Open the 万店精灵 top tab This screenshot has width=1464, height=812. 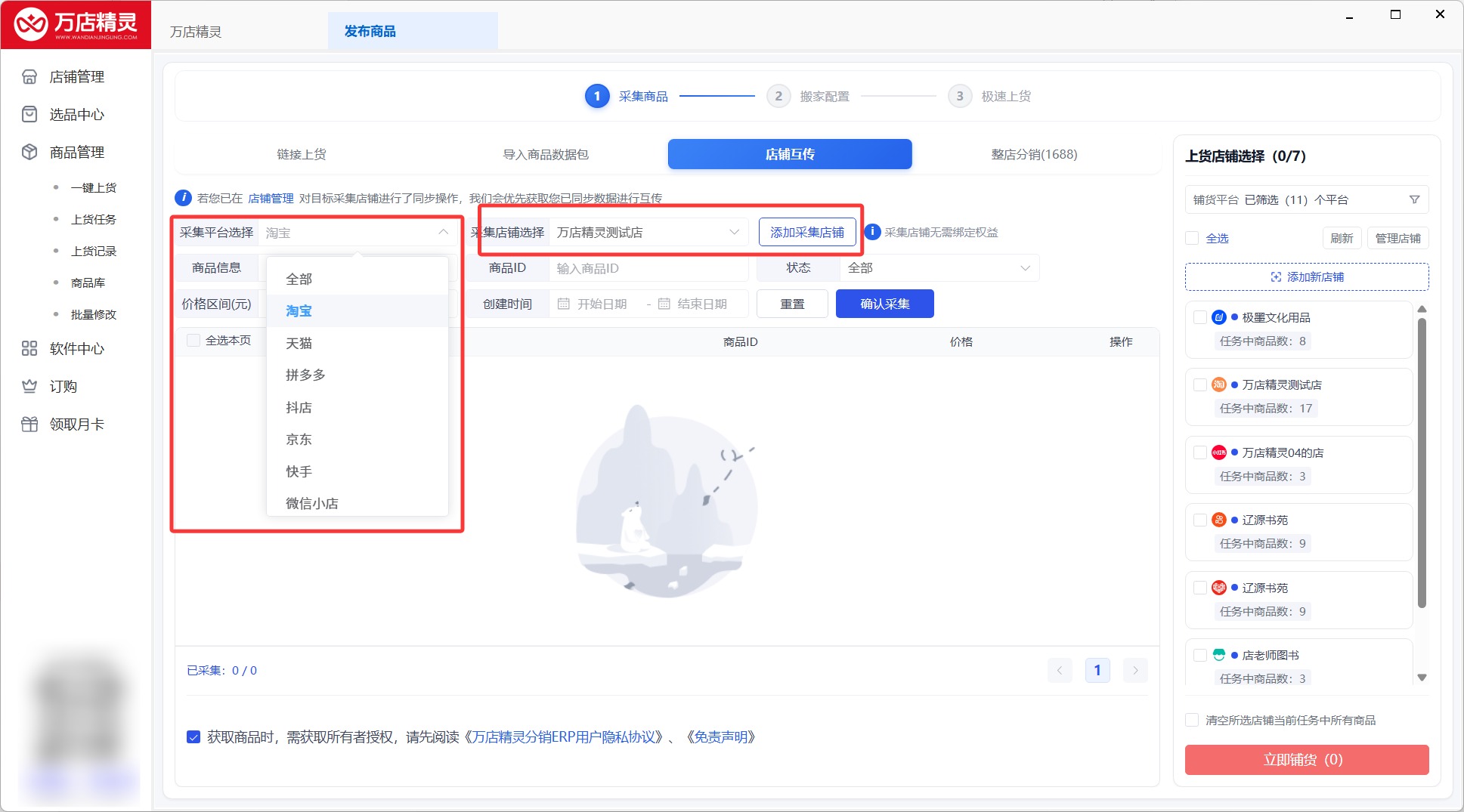pos(196,31)
